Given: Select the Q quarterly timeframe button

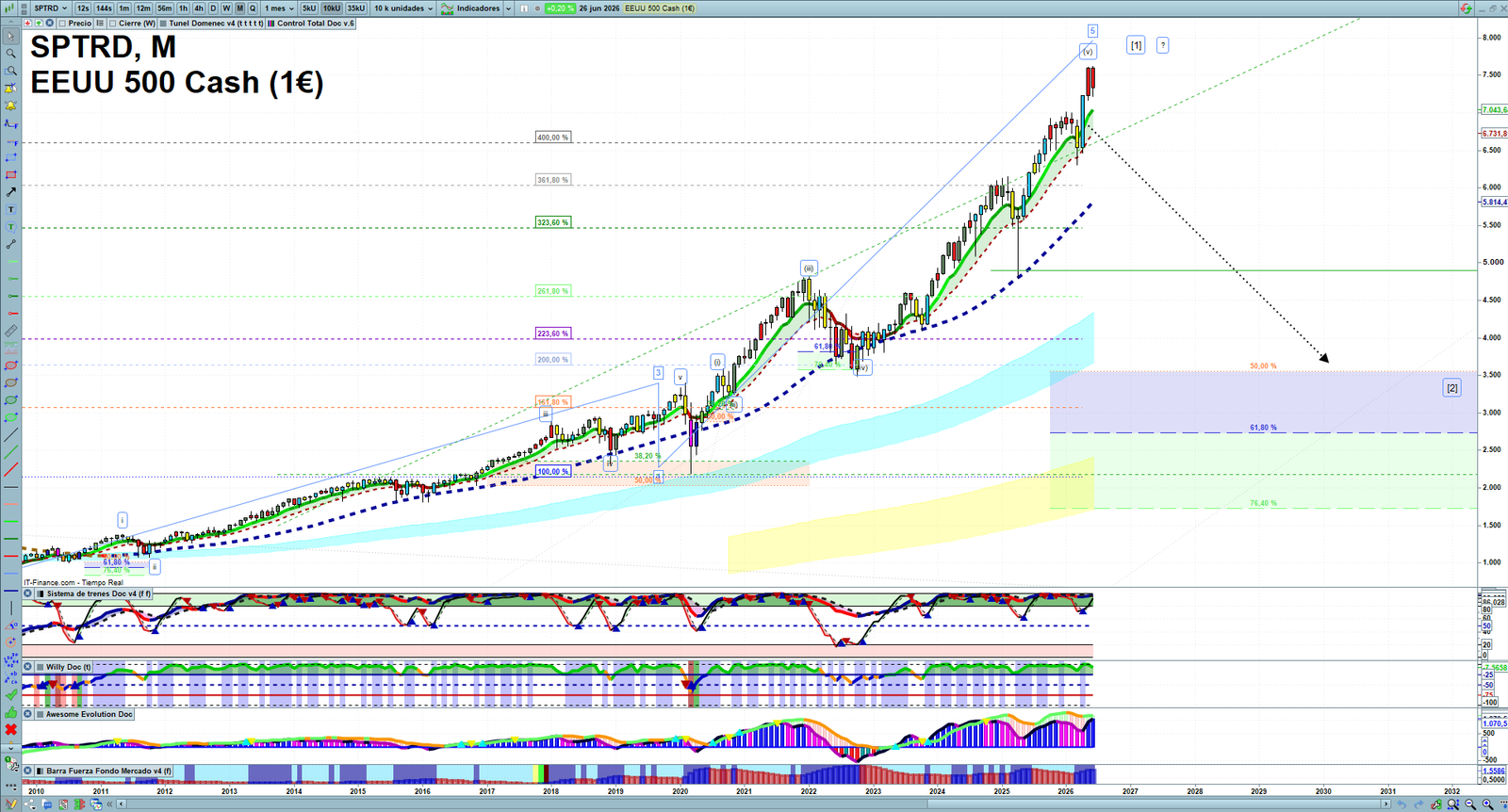Looking at the screenshot, I should coord(253,8).
